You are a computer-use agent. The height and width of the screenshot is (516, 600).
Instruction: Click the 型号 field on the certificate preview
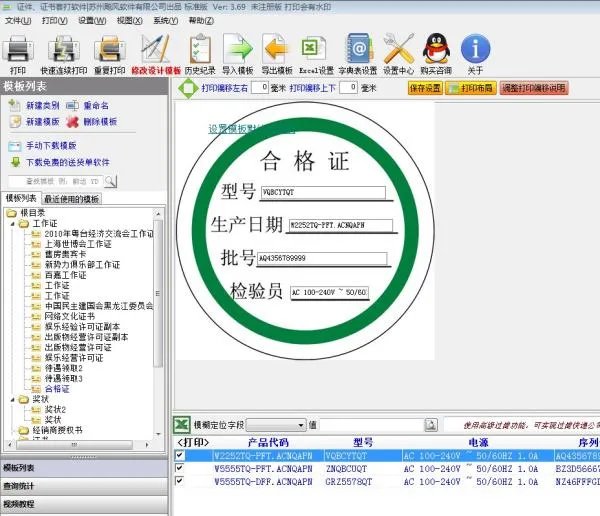(x=323, y=192)
